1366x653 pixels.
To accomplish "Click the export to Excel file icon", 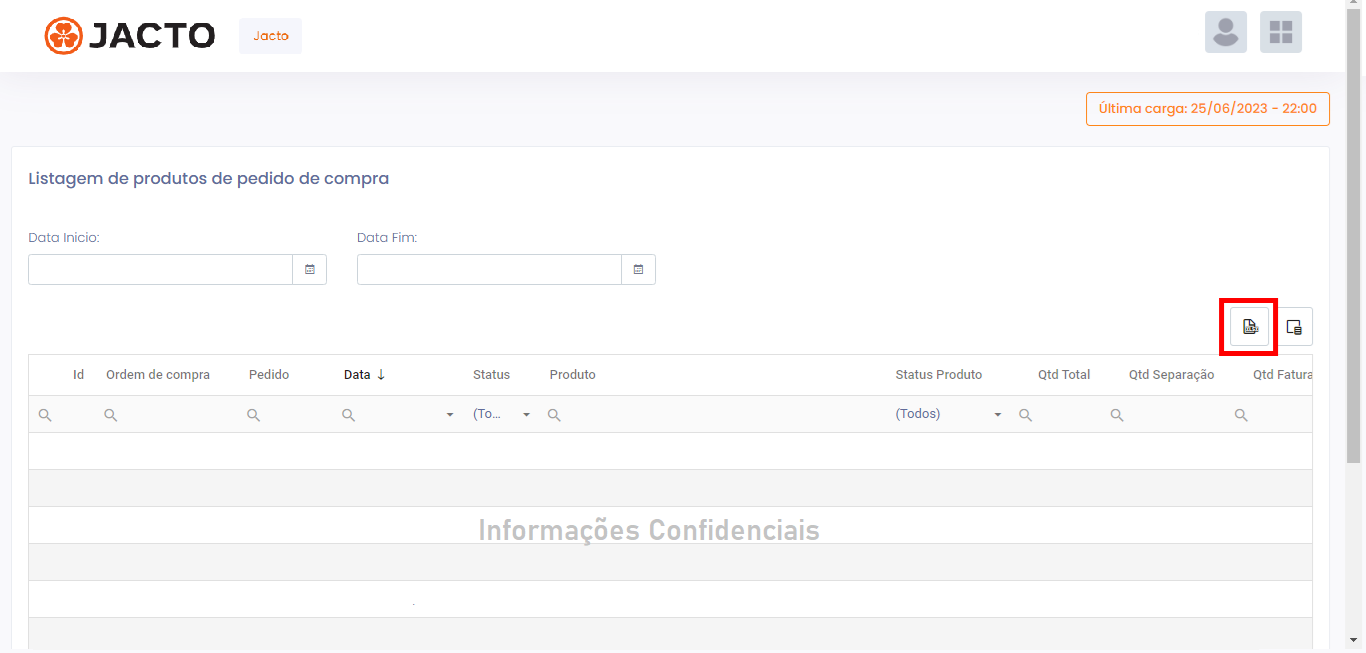I will 1249,327.
